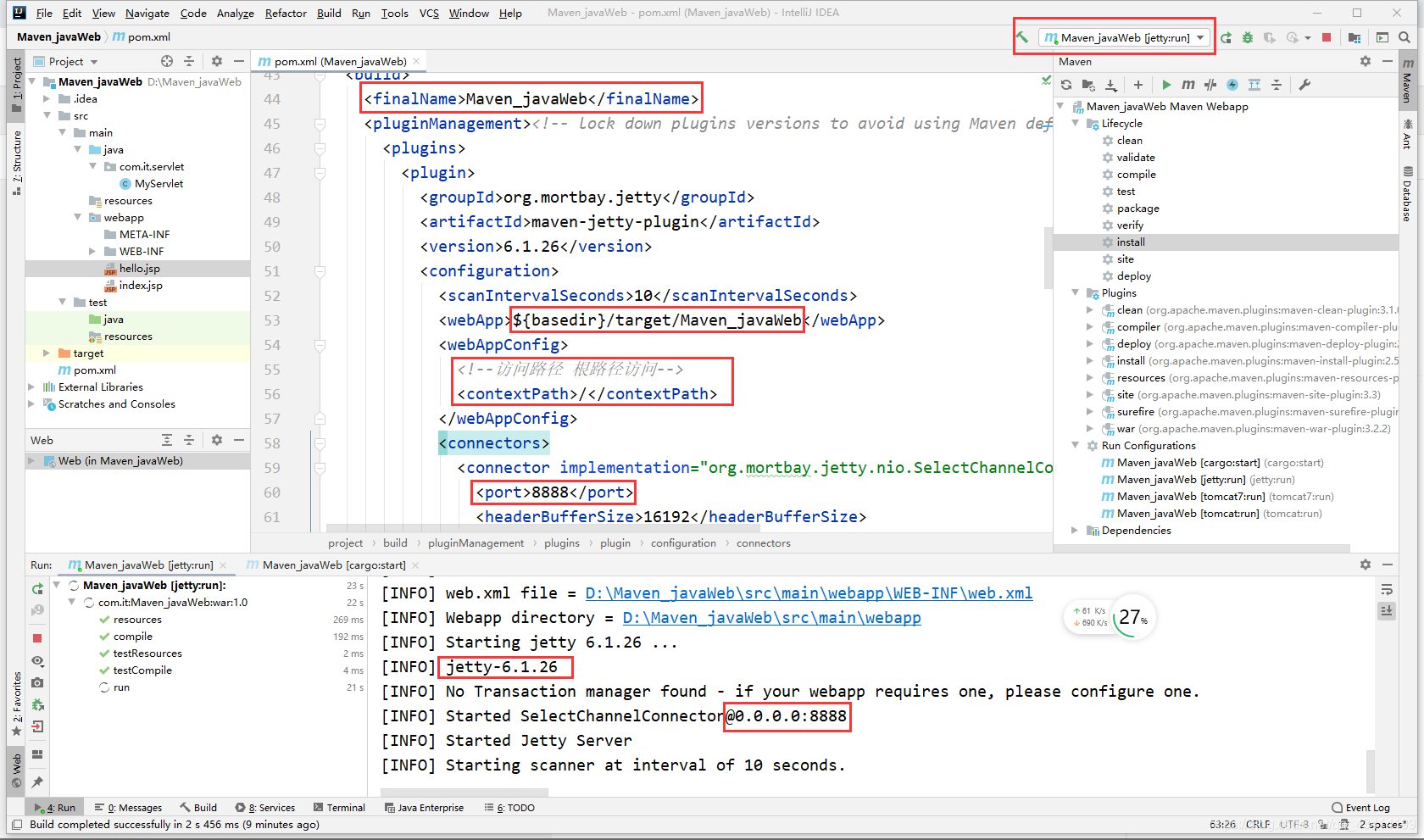Image resolution: width=1424 pixels, height=840 pixels.
Task: Expand External Libraries node
Action: (31, 387)
